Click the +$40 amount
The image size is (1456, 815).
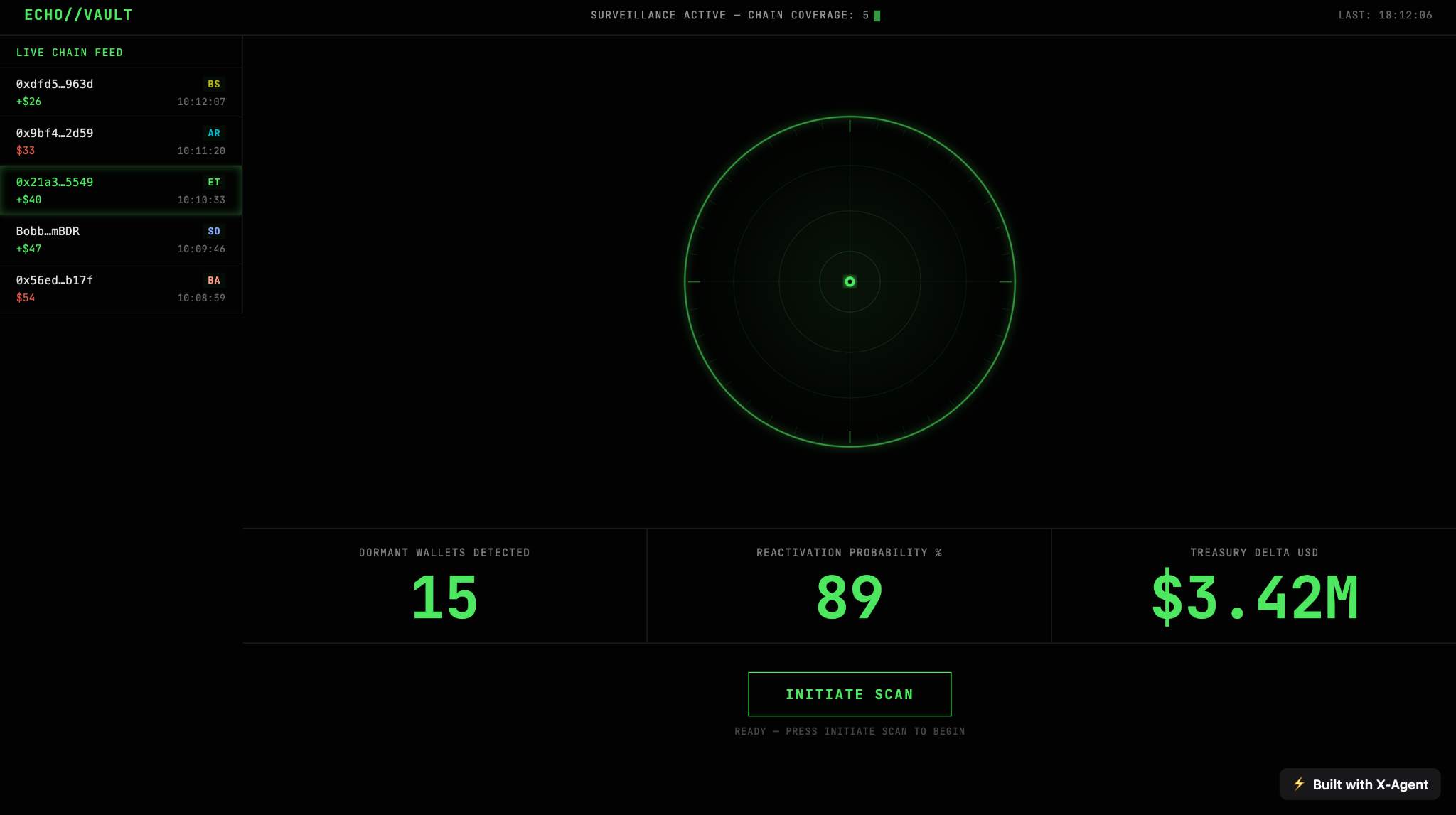(x=28, y=200)
